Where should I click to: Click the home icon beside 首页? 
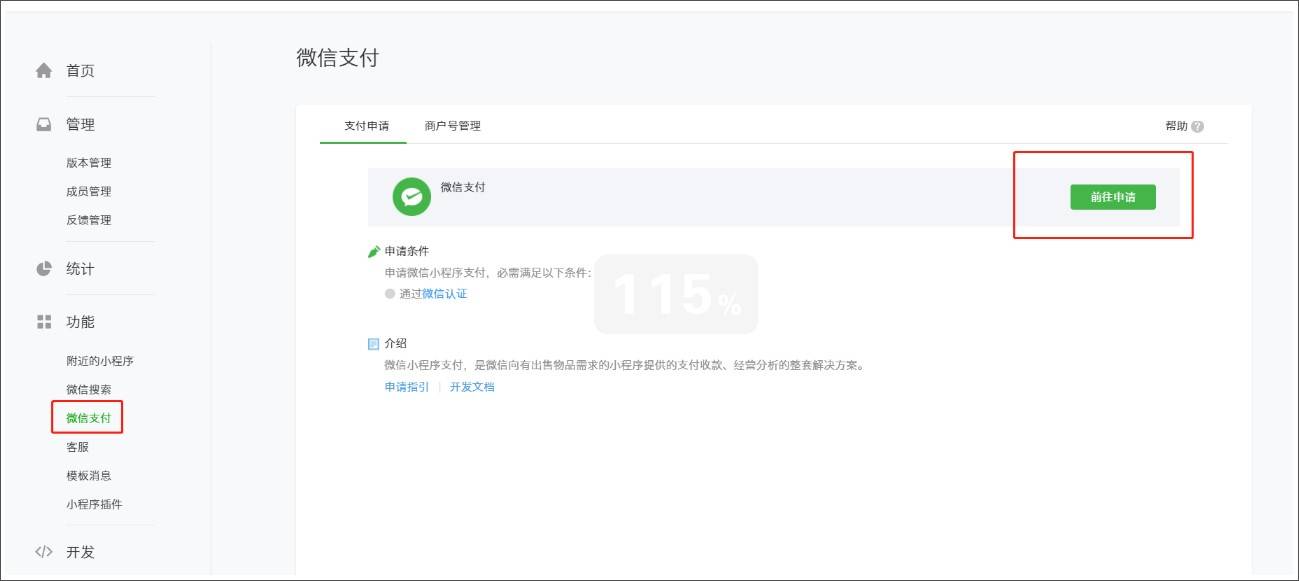[43, 70]
